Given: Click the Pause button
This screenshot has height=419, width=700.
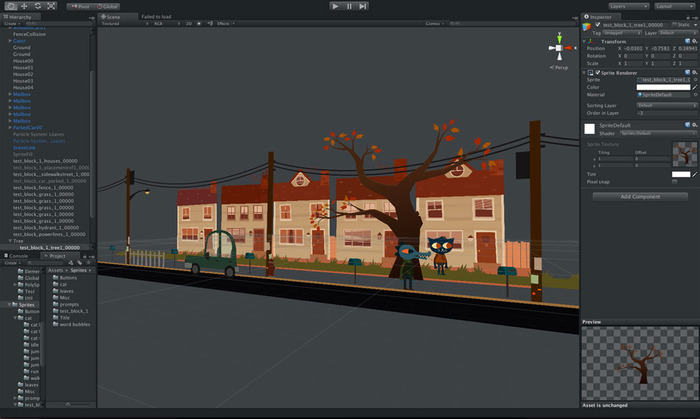Looking at the screenshot, I should point(349,6).
